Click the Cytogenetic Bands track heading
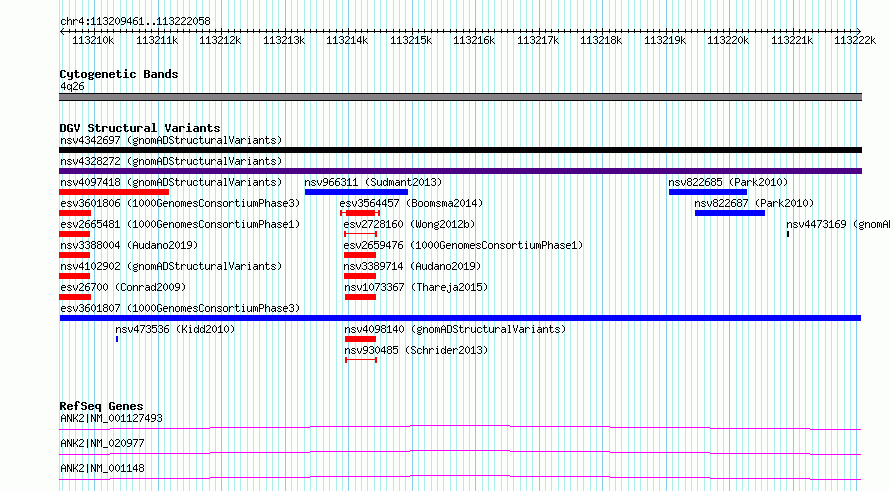 point(119,74)
